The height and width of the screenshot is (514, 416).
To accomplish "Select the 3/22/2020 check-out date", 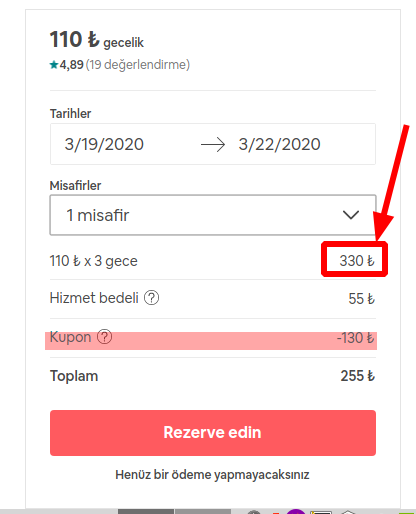I will [x=279, y=144].
